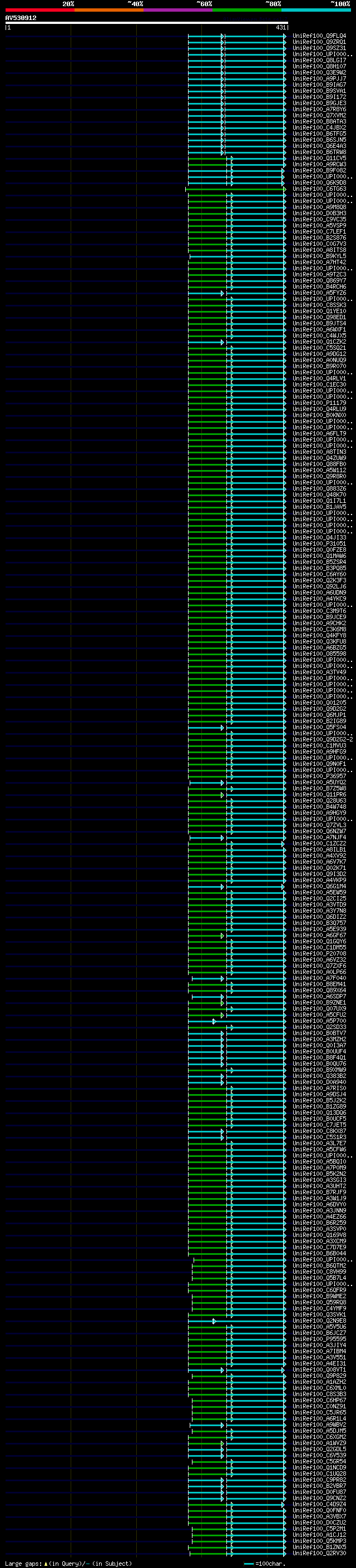The width and height of the screenshot is (356, 1568).
Task: Click hit label UniRef100_Q2N9E8
Action: 319,1321
